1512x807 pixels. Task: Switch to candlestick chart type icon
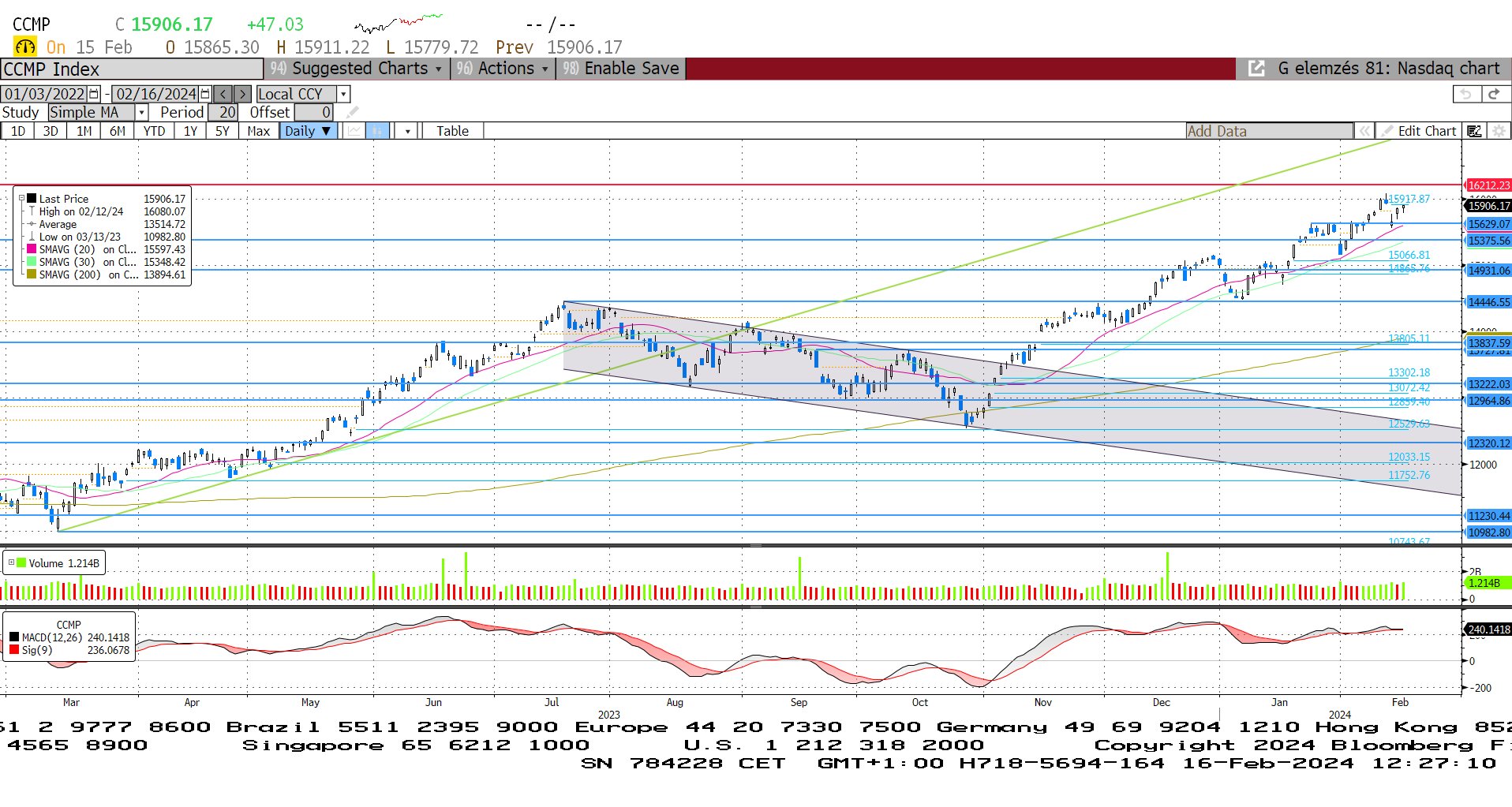pyautogui.click(x=378, y=131)
